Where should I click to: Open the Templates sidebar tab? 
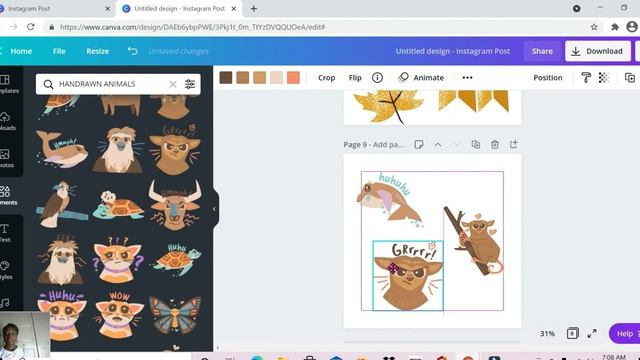point(6,84)
